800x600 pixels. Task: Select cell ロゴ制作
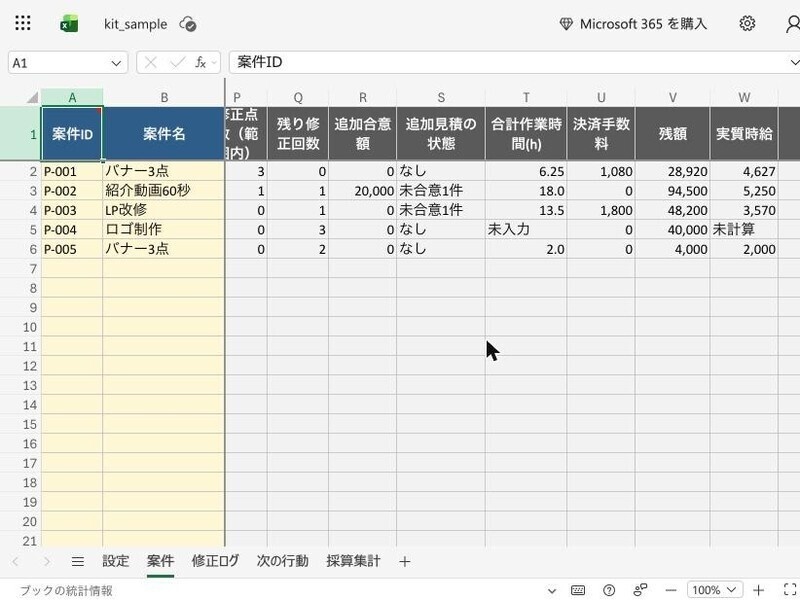[x=164, y=230]
